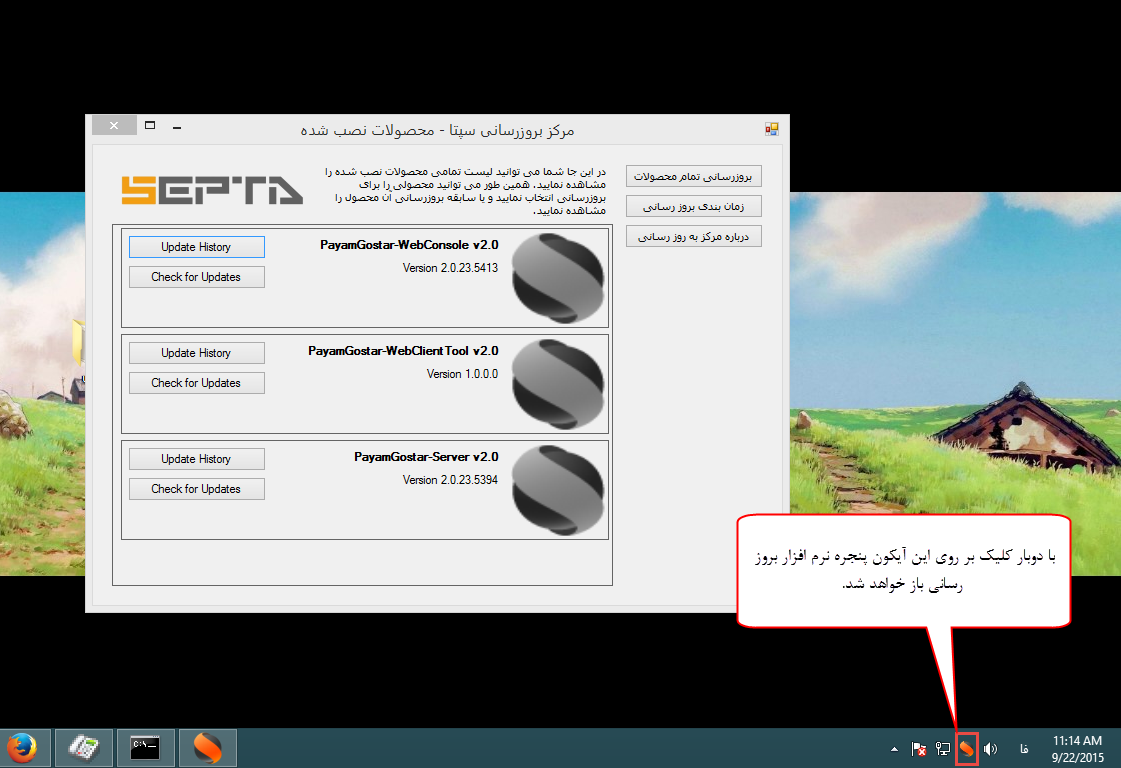Open the درباره مرکز به روز رسانی button
Image resolution: width=1121 pixels, height=768 pixels.
[x=693, y=236]
